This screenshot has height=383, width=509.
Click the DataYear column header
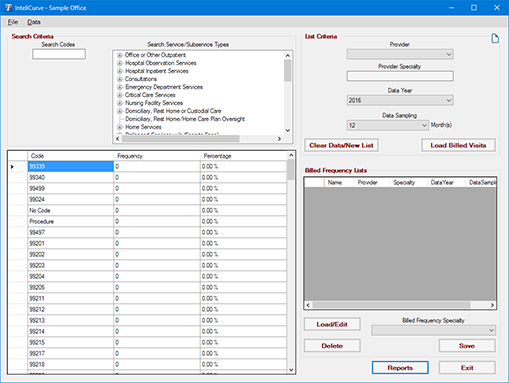tap(446, 182)
